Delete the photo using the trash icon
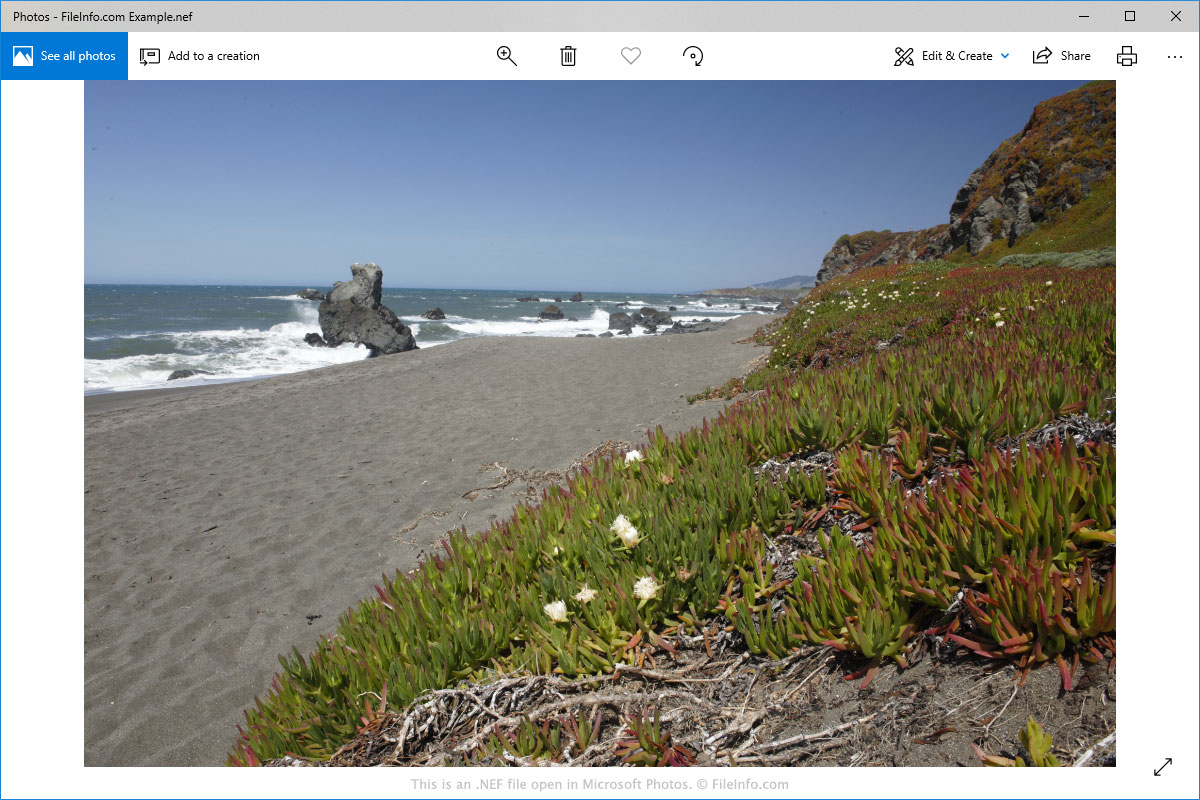This screenshot has width=1200, height=800. [568, 56]
